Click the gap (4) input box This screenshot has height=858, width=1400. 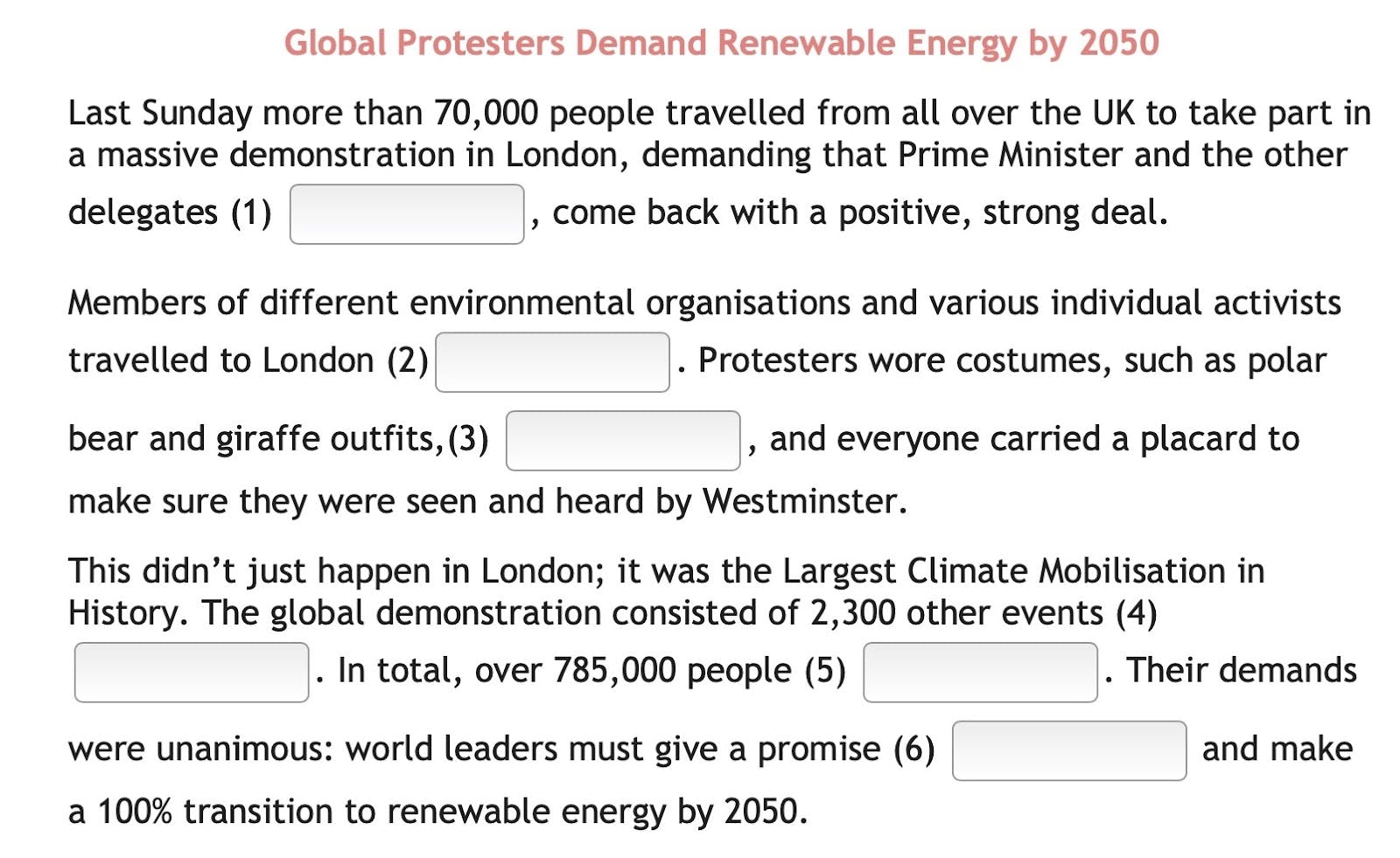192,673
